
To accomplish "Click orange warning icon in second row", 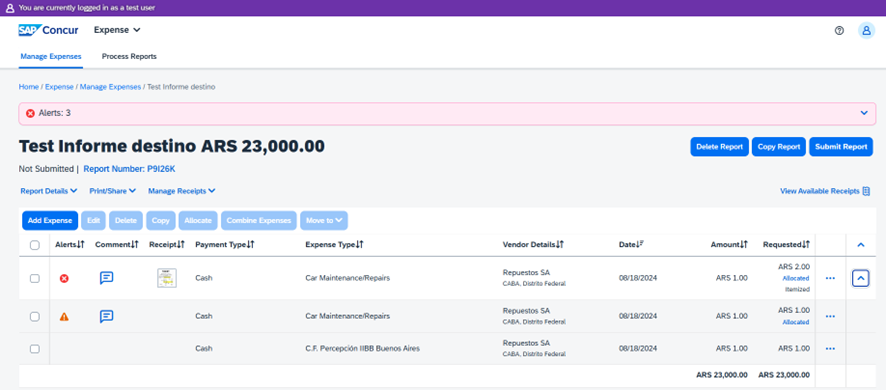I will tap(64, 317).
